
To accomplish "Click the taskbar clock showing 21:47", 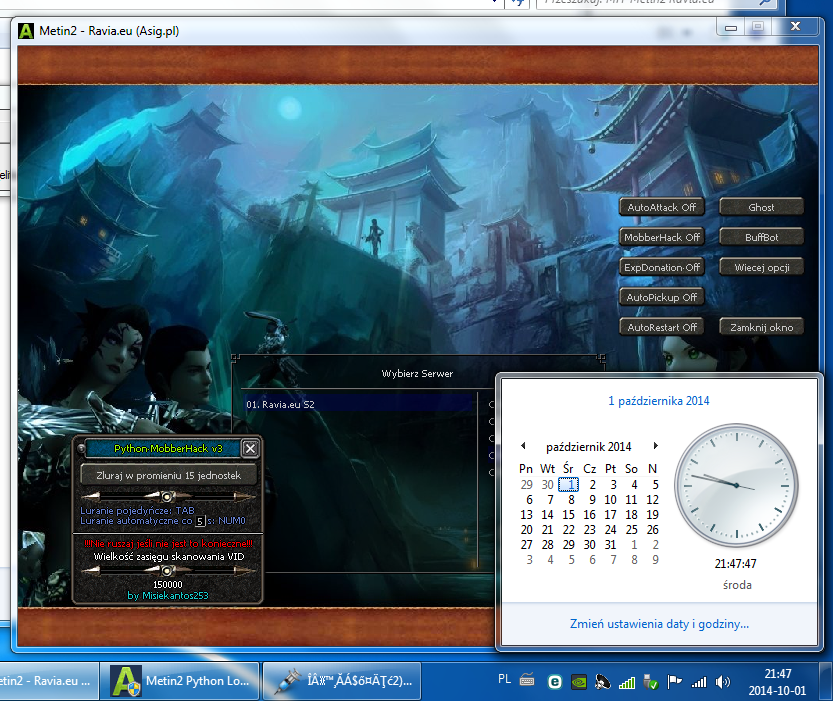I will pyautogui.click(x=778, y=682).
